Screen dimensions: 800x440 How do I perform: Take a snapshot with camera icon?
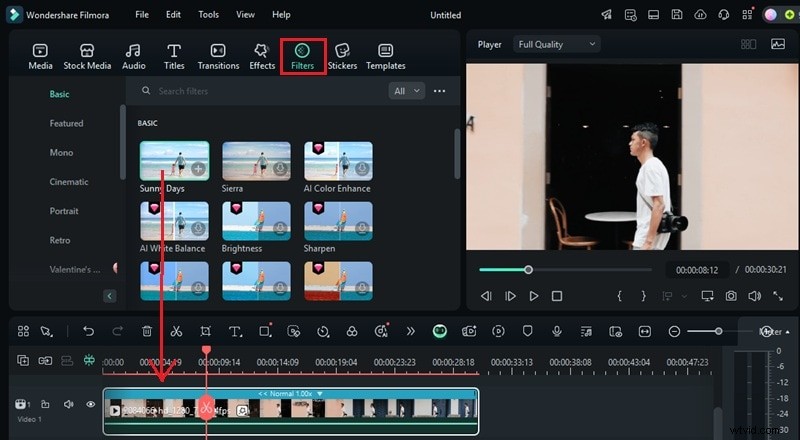click(731, 296)
